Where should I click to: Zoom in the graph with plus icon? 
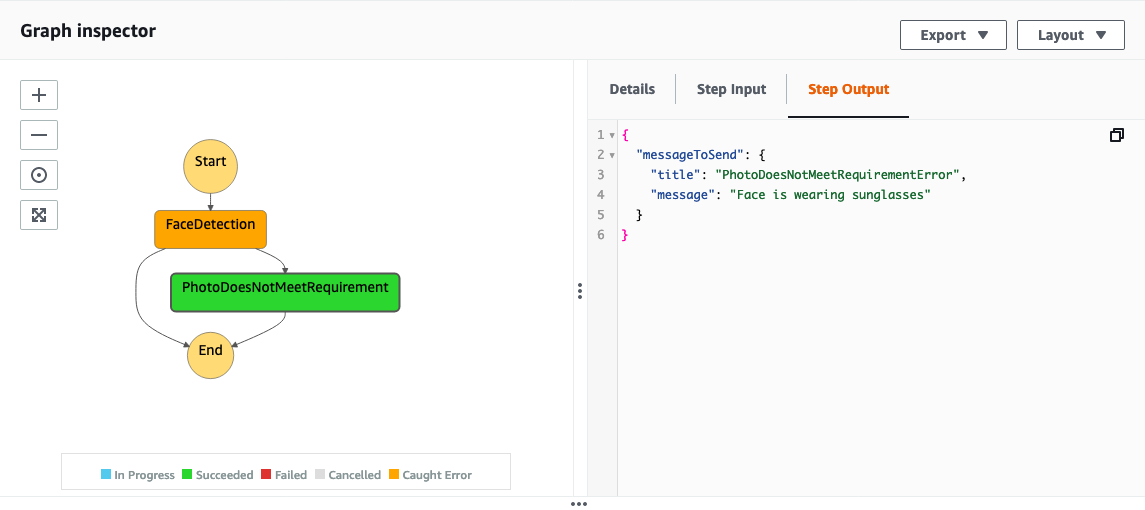pyautogui.click(x=39, y=95)
